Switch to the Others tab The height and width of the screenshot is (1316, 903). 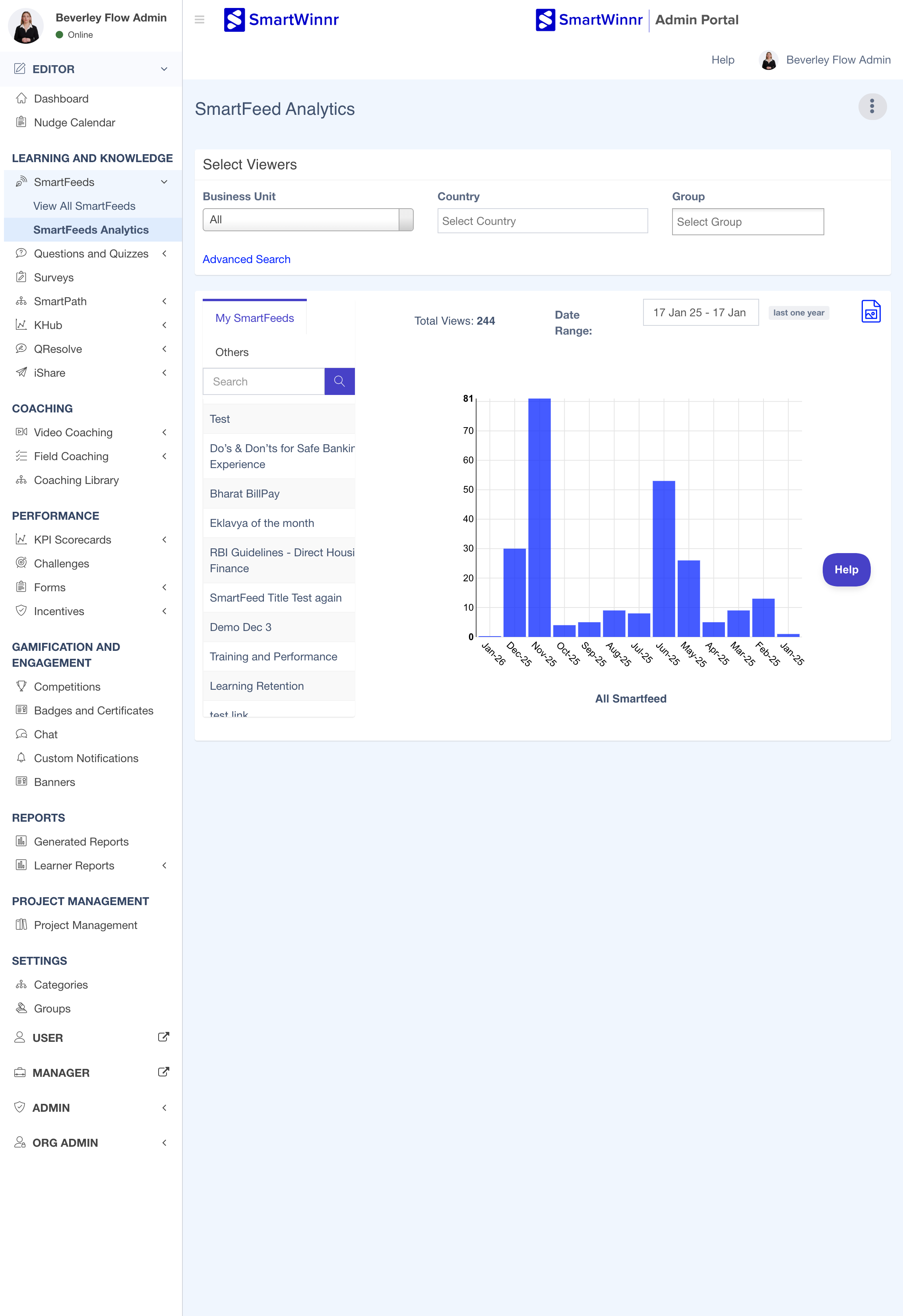coord(232,352)
